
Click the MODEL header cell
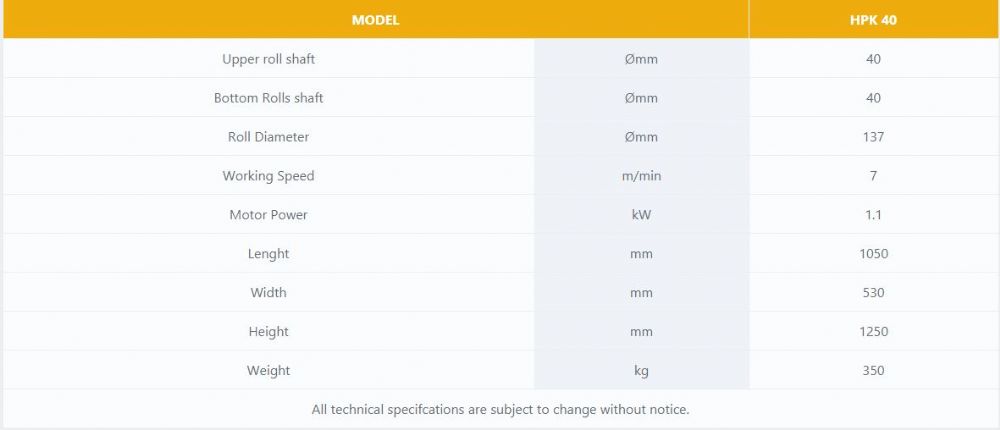tap(376, 20)
